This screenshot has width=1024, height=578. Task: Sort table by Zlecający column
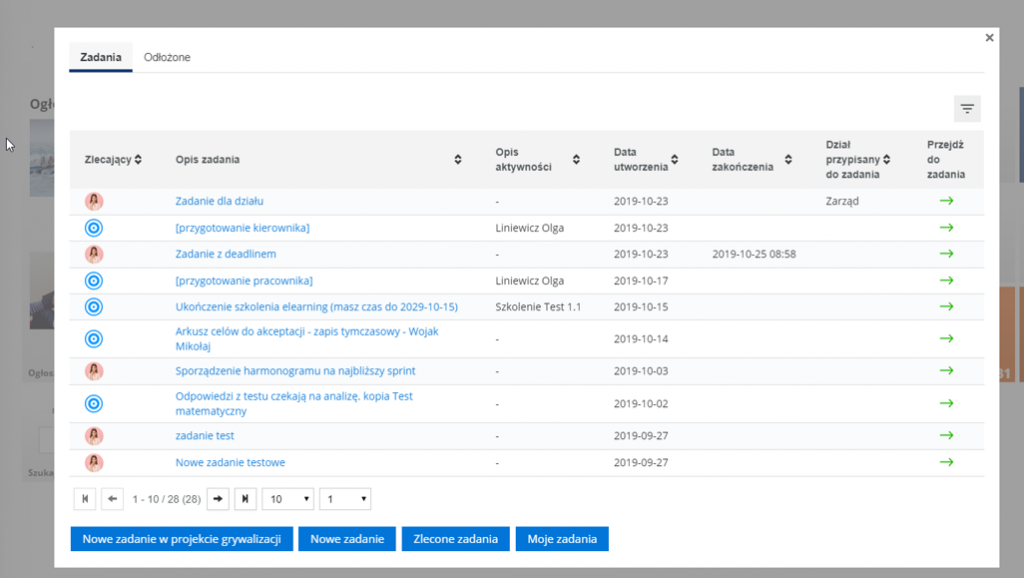(x=138, y=159)
